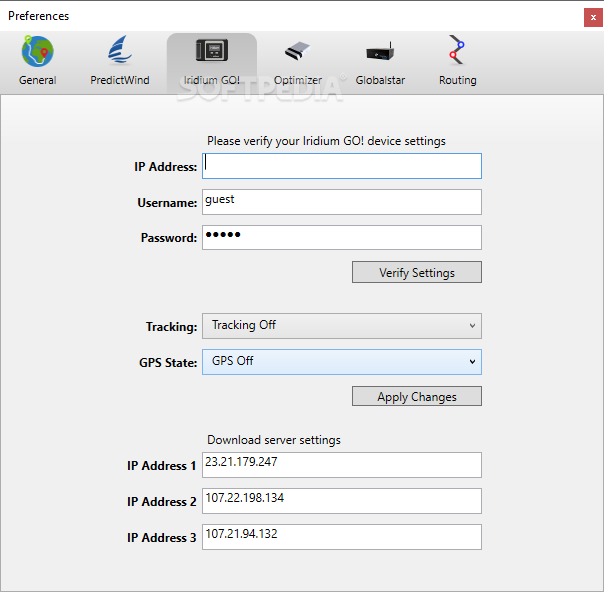Switch to the Iridium GO! tab label

[x=212, y=80]
